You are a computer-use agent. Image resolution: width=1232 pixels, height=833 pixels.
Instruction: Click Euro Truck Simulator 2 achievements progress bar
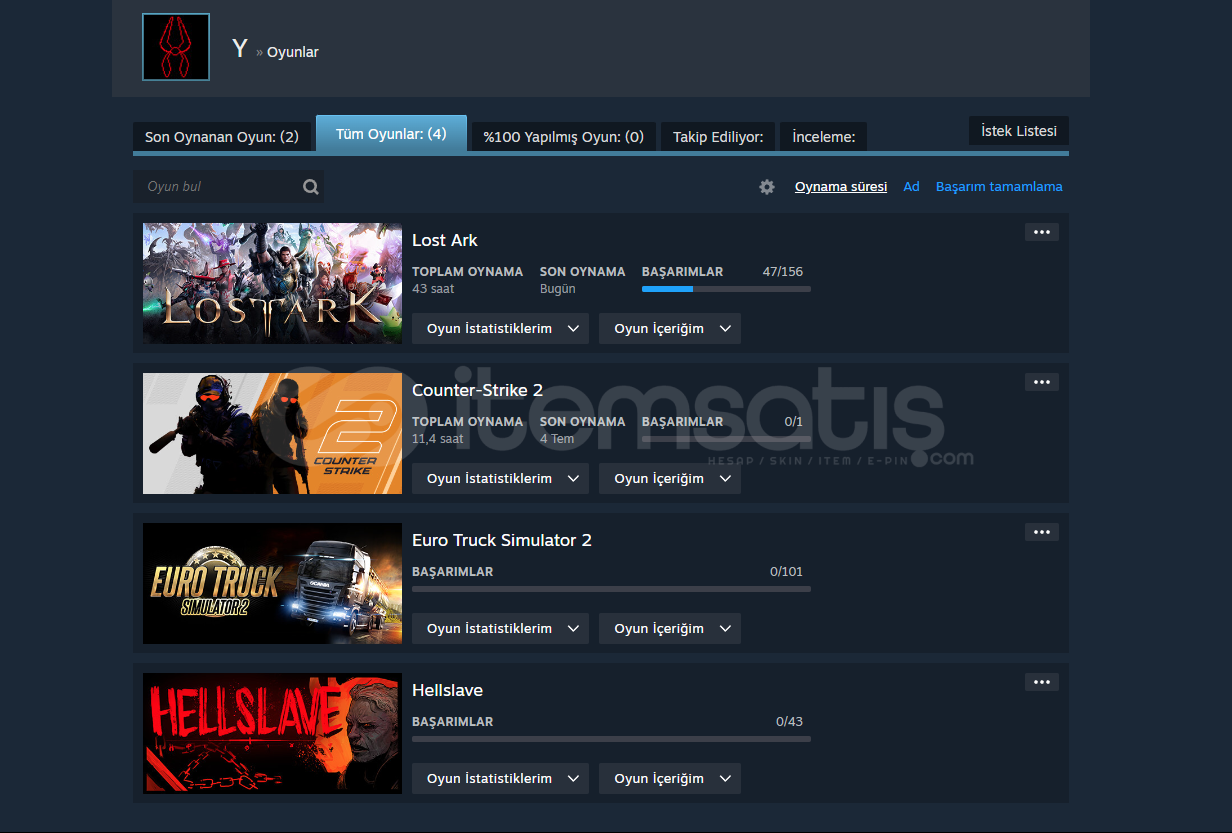[611, 589]
